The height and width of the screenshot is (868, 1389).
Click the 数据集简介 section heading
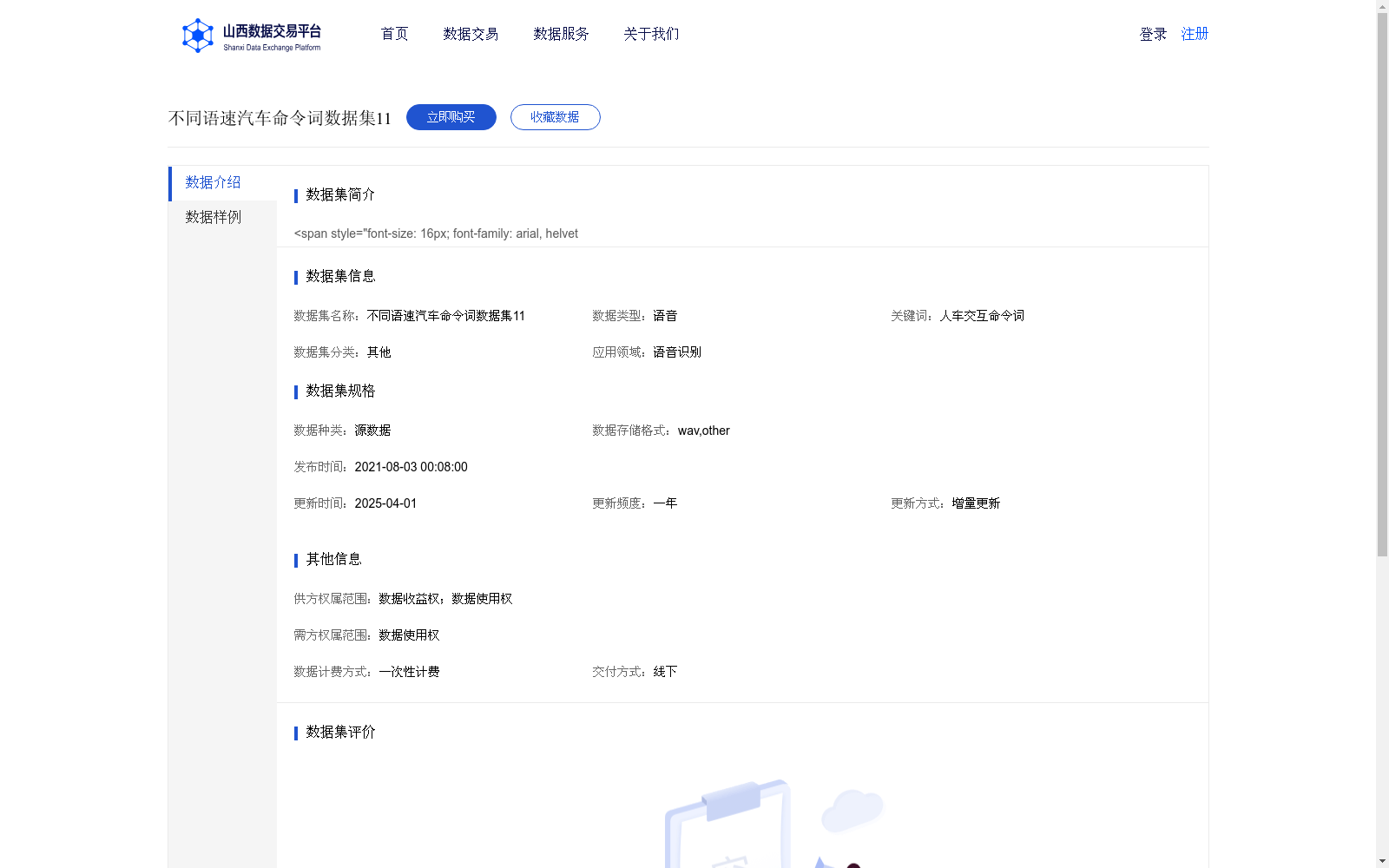(340, 194)
